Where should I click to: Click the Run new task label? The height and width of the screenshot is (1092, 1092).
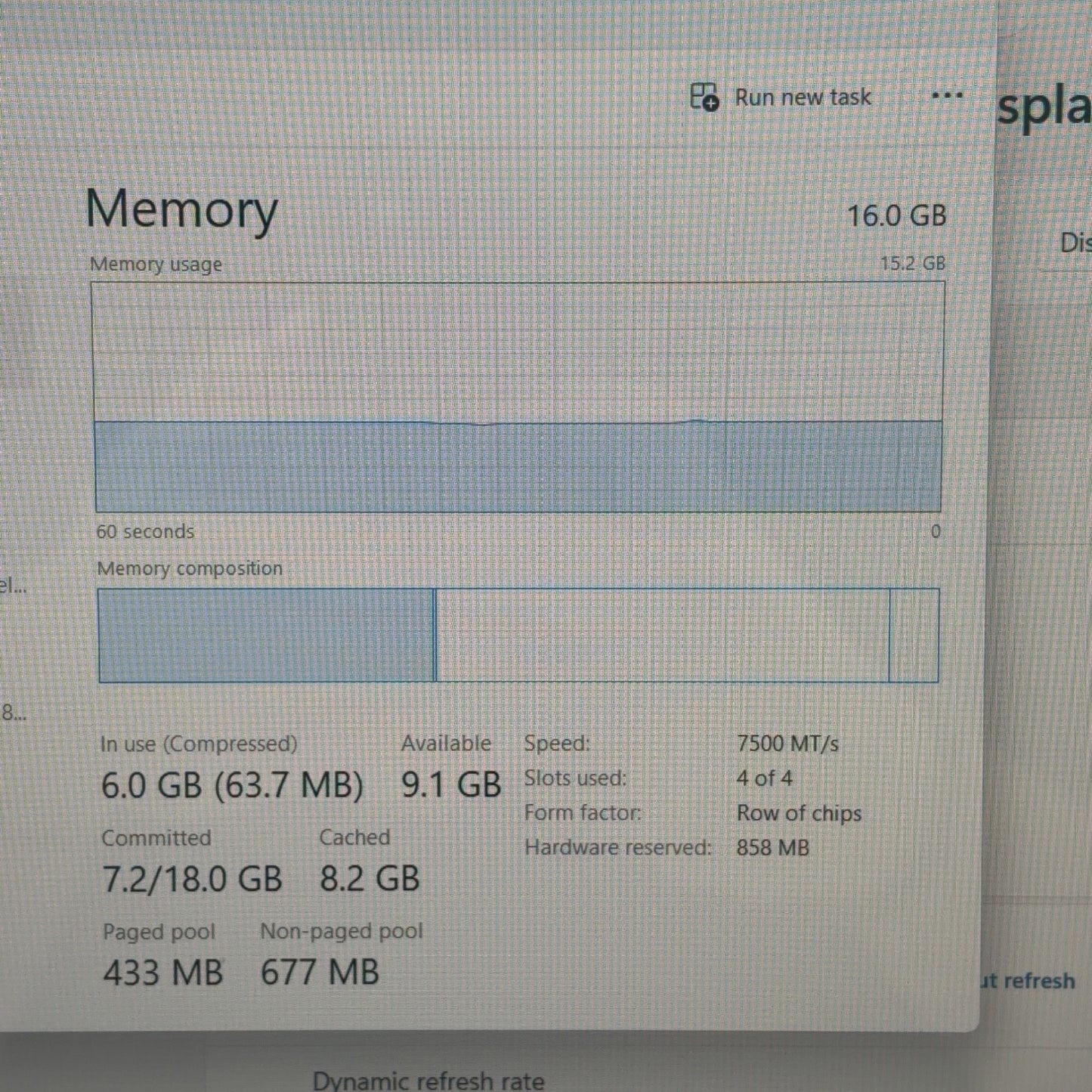[803, 97]
